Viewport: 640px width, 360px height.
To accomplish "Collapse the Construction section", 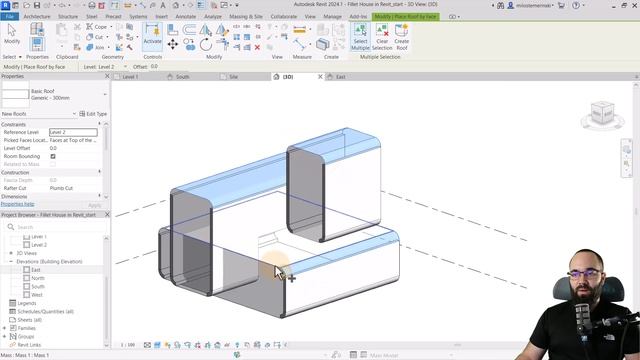I will click(x=99, y=172).
